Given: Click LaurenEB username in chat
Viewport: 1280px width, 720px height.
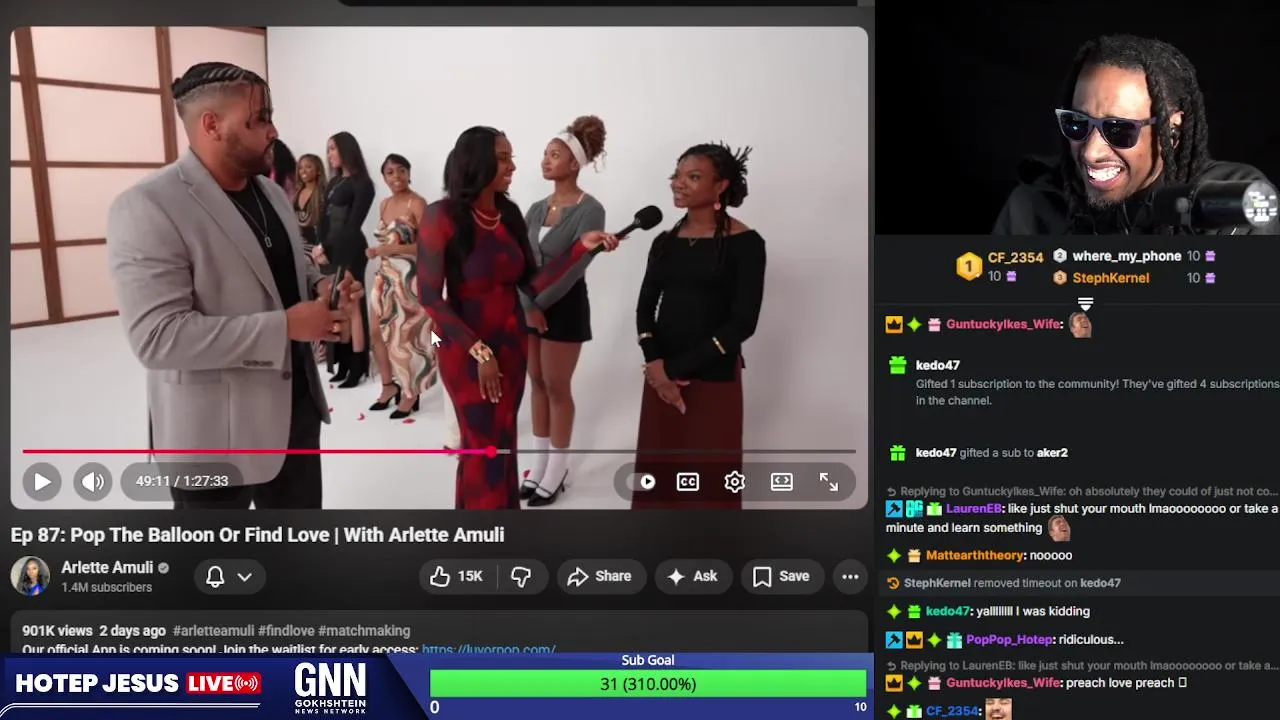Looking at the screenshot, I should pyautogui.click(x=973, y=509).
